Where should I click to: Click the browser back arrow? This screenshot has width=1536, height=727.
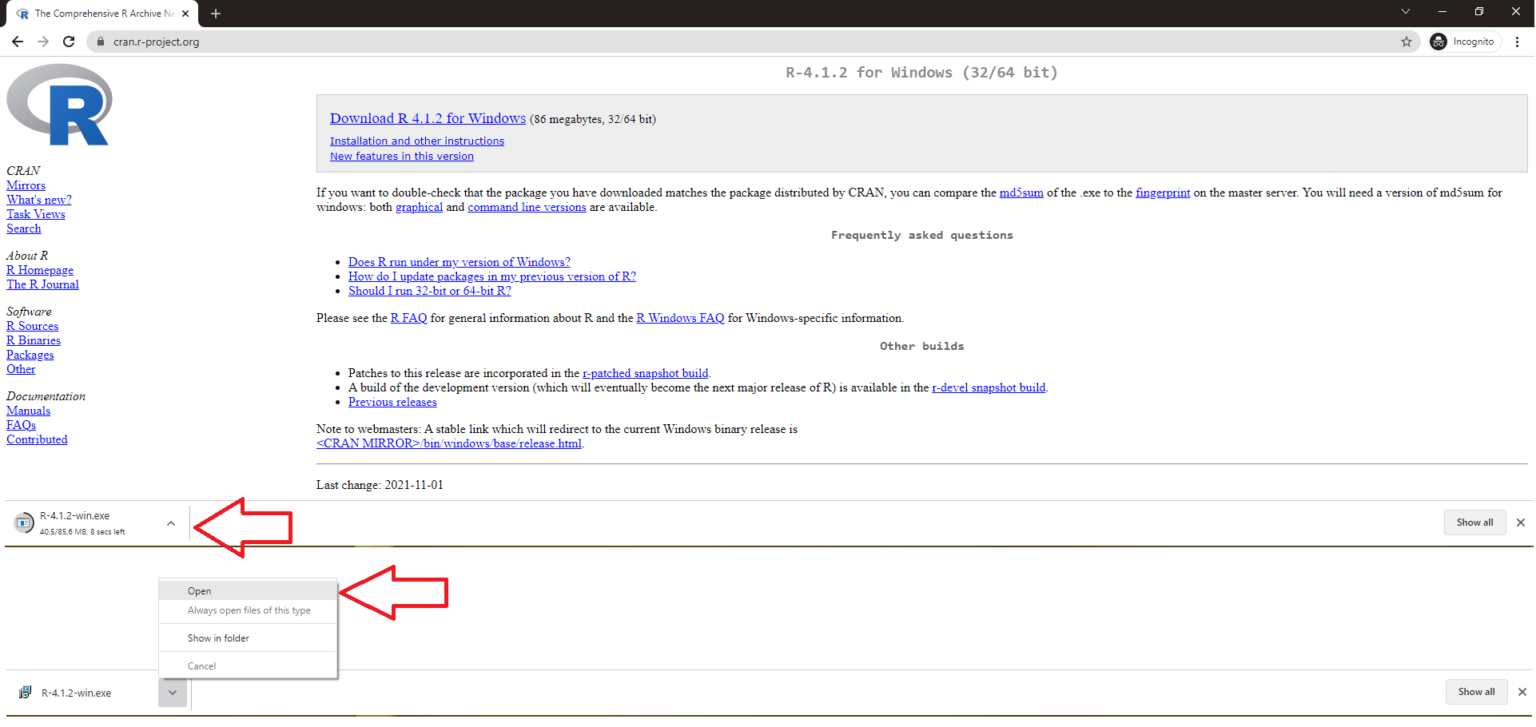[17, 42]
